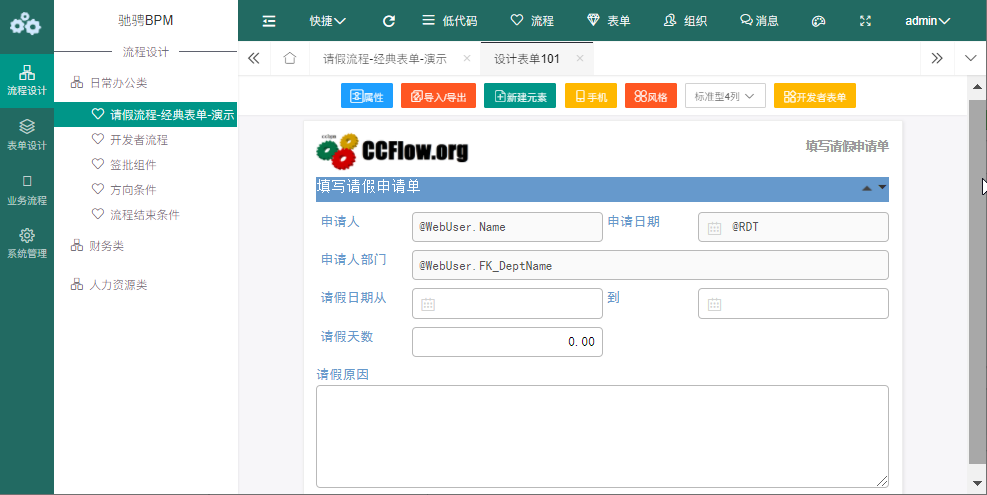Click the 申请人部门 input field
987x495 pixels.
pos(650,265)
